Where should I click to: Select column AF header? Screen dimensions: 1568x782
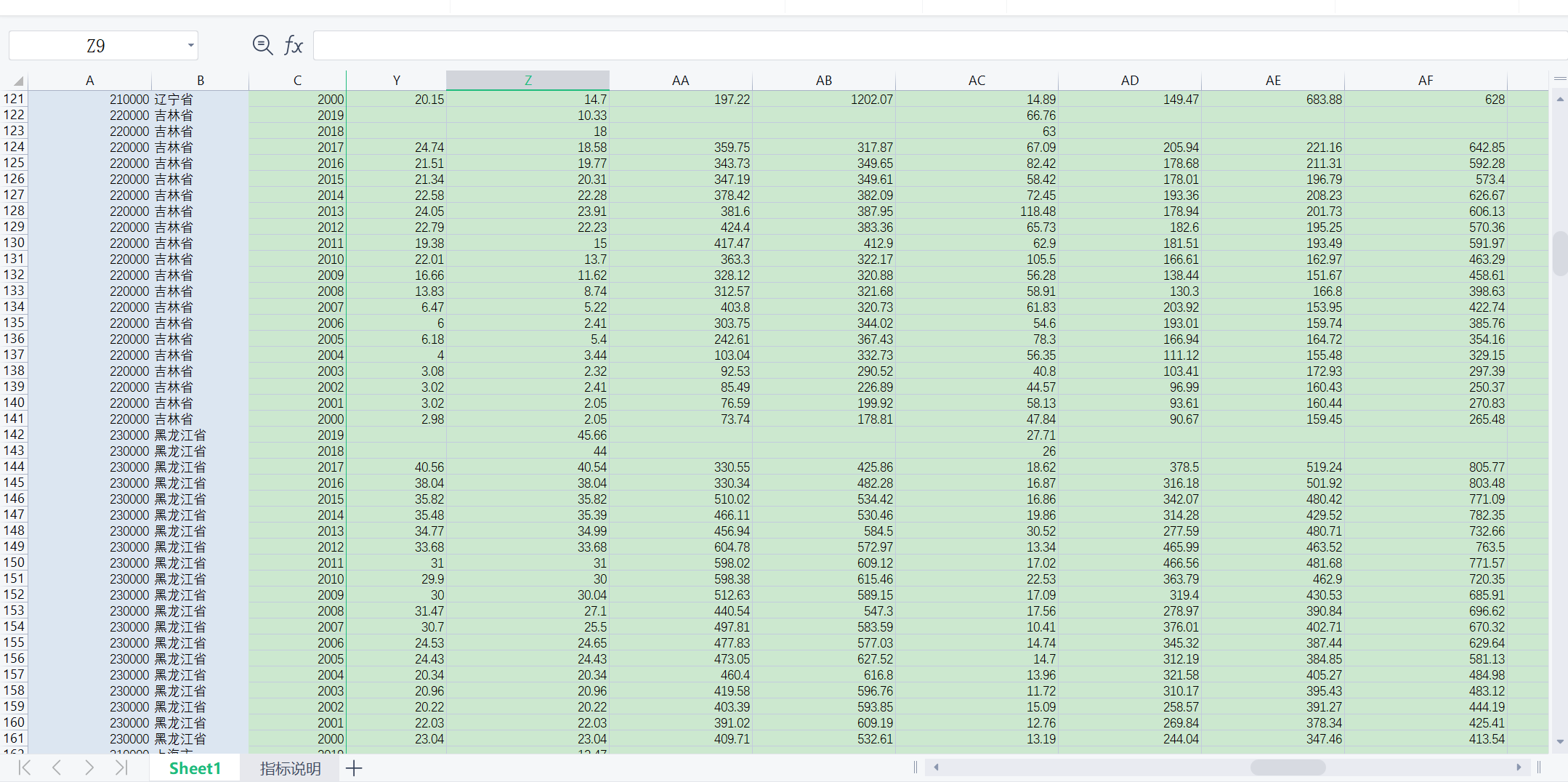(1426, 81)
